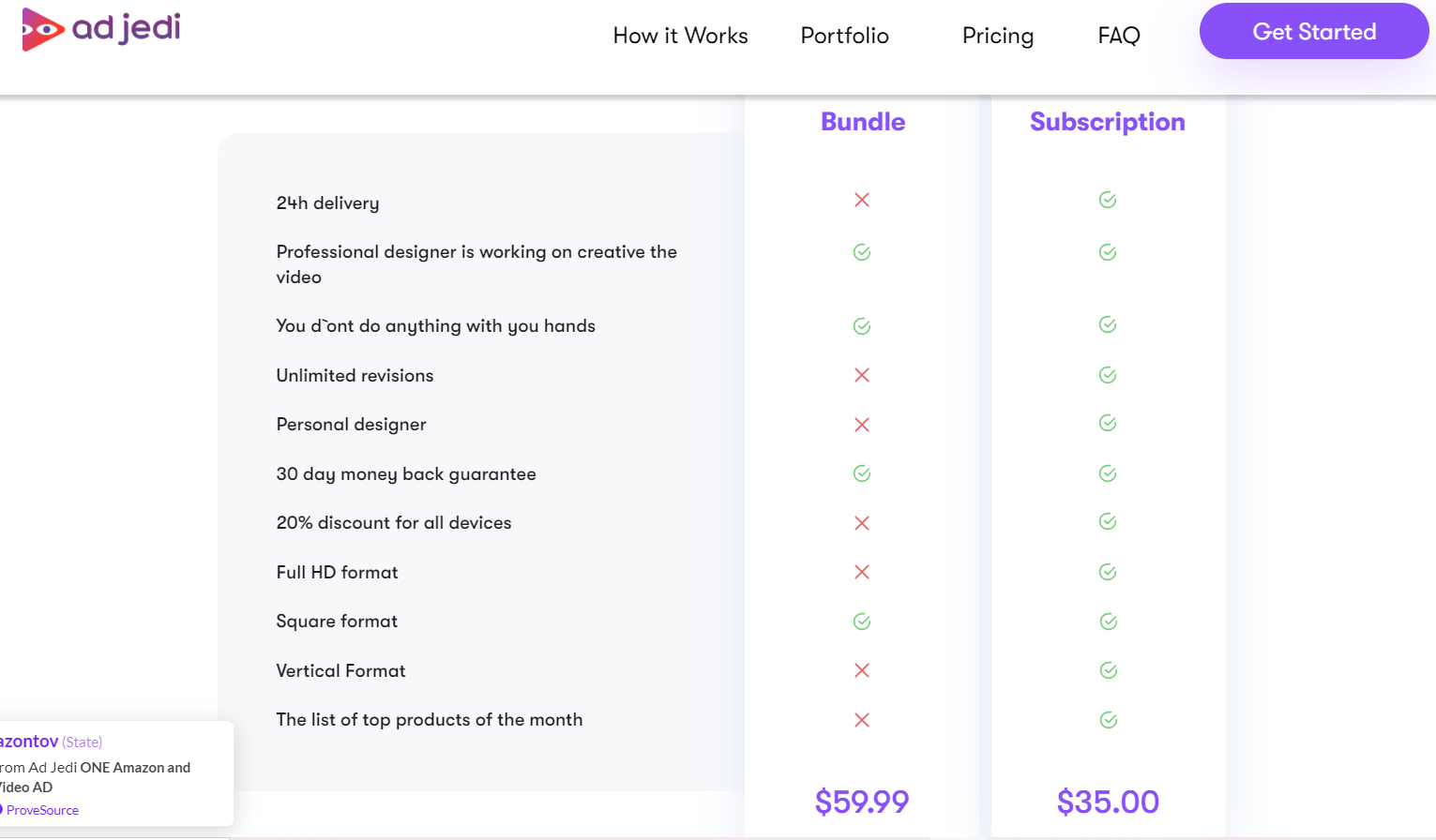Viewport: 1436px width, 840px height.
Task: Click the Full HD format label
Action: pyautogui.click(x=337, y=572)
